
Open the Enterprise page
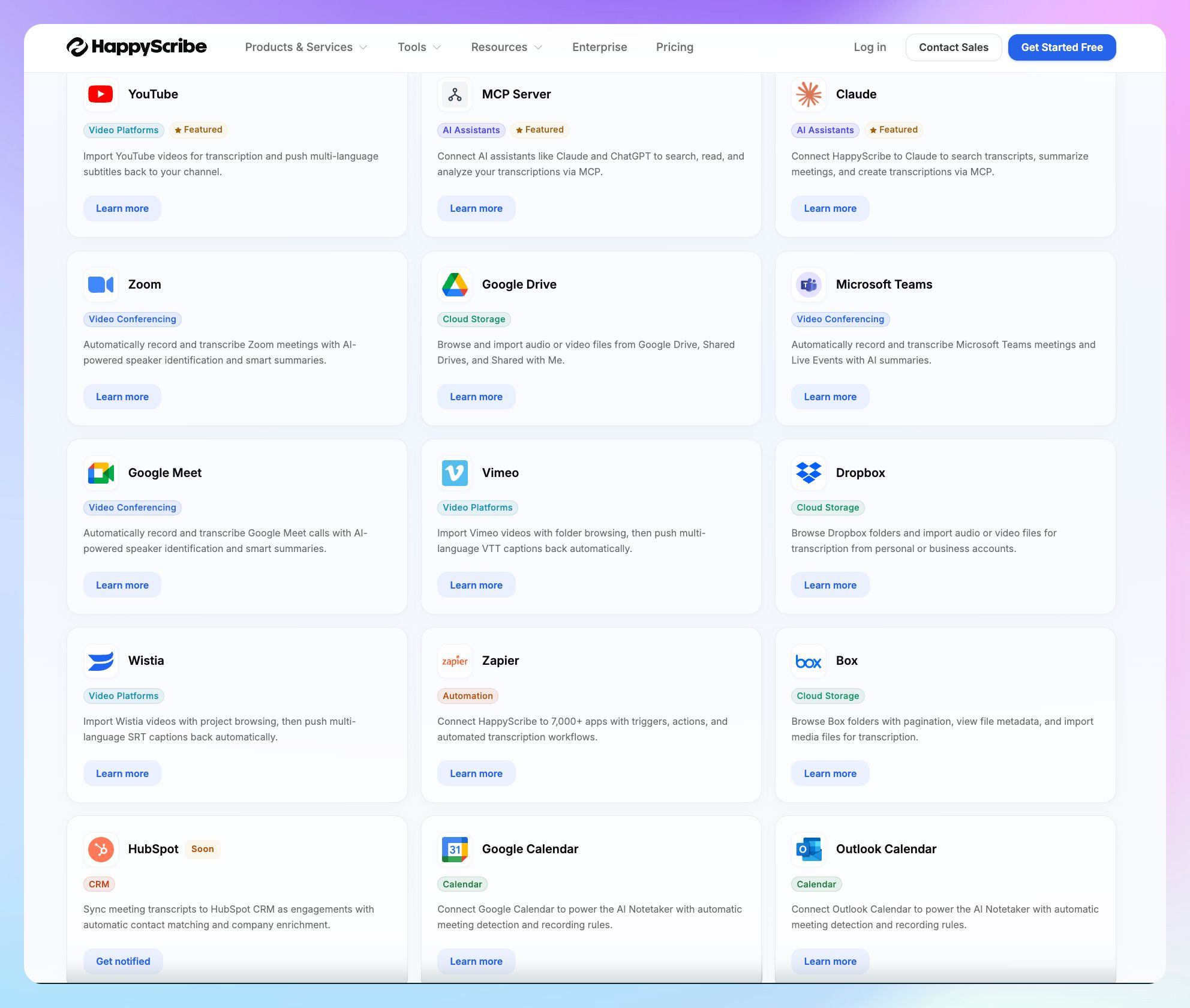pyautogui.click(x=599, y=47)
